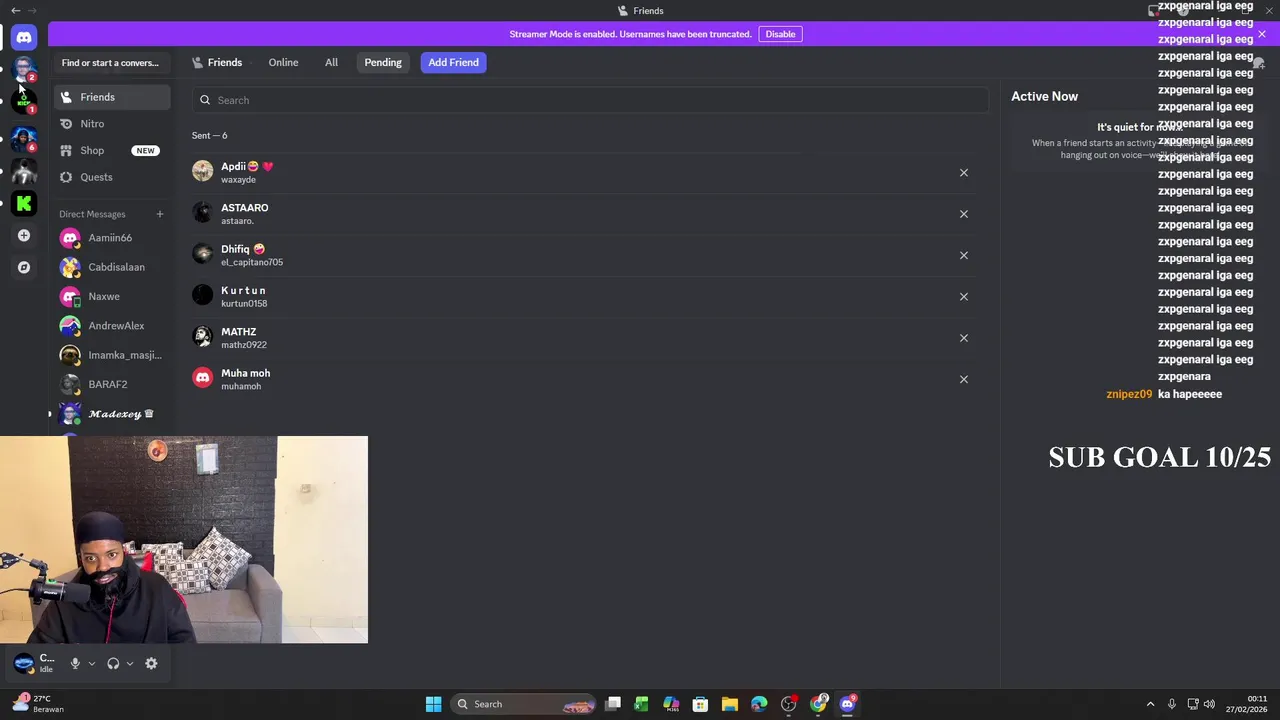This screenshot has height=720, width=1280.
Task: Cancel friend request to Muha moh
Action: point(964,379)
